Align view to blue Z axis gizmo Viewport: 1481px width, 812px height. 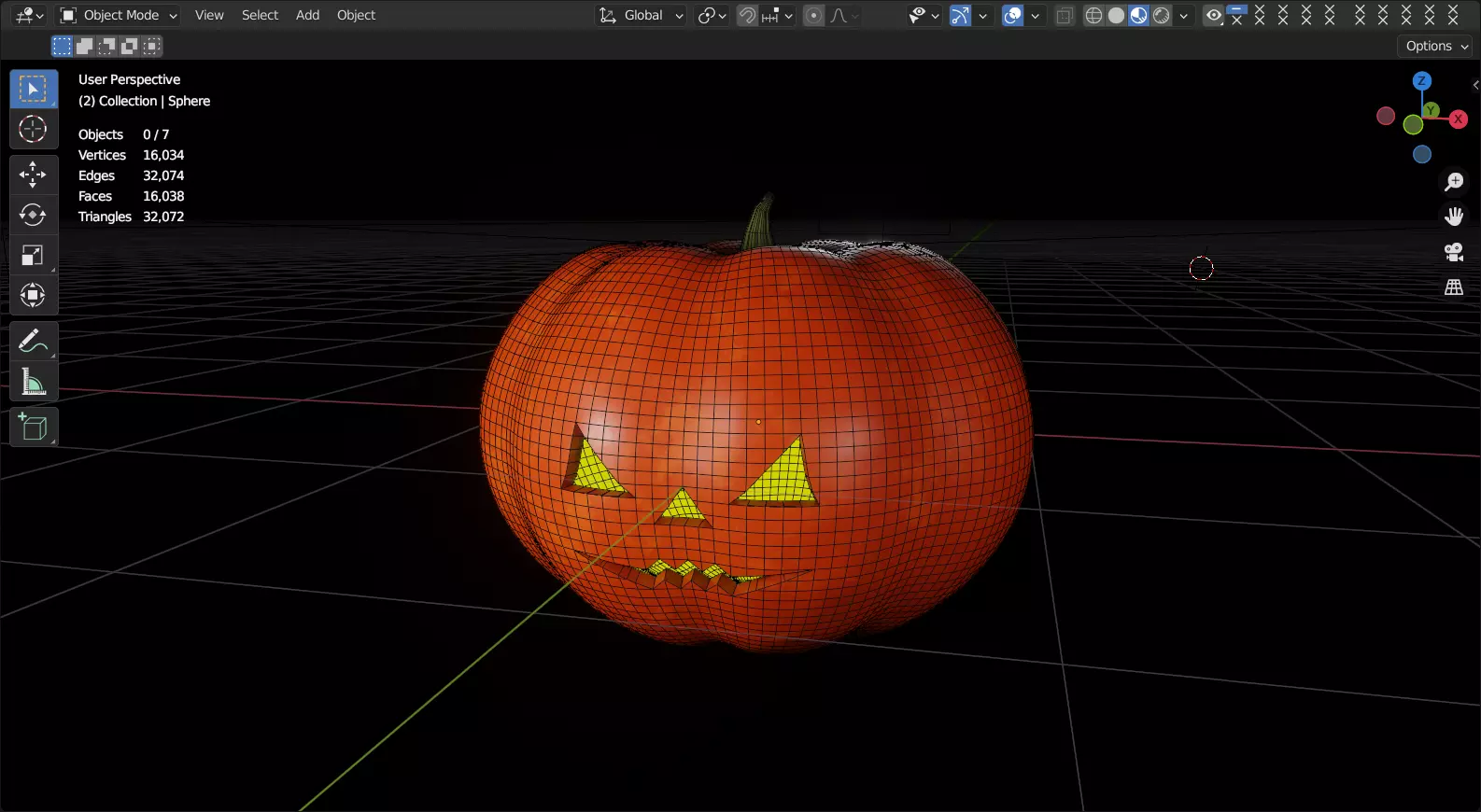point(1422,81)
